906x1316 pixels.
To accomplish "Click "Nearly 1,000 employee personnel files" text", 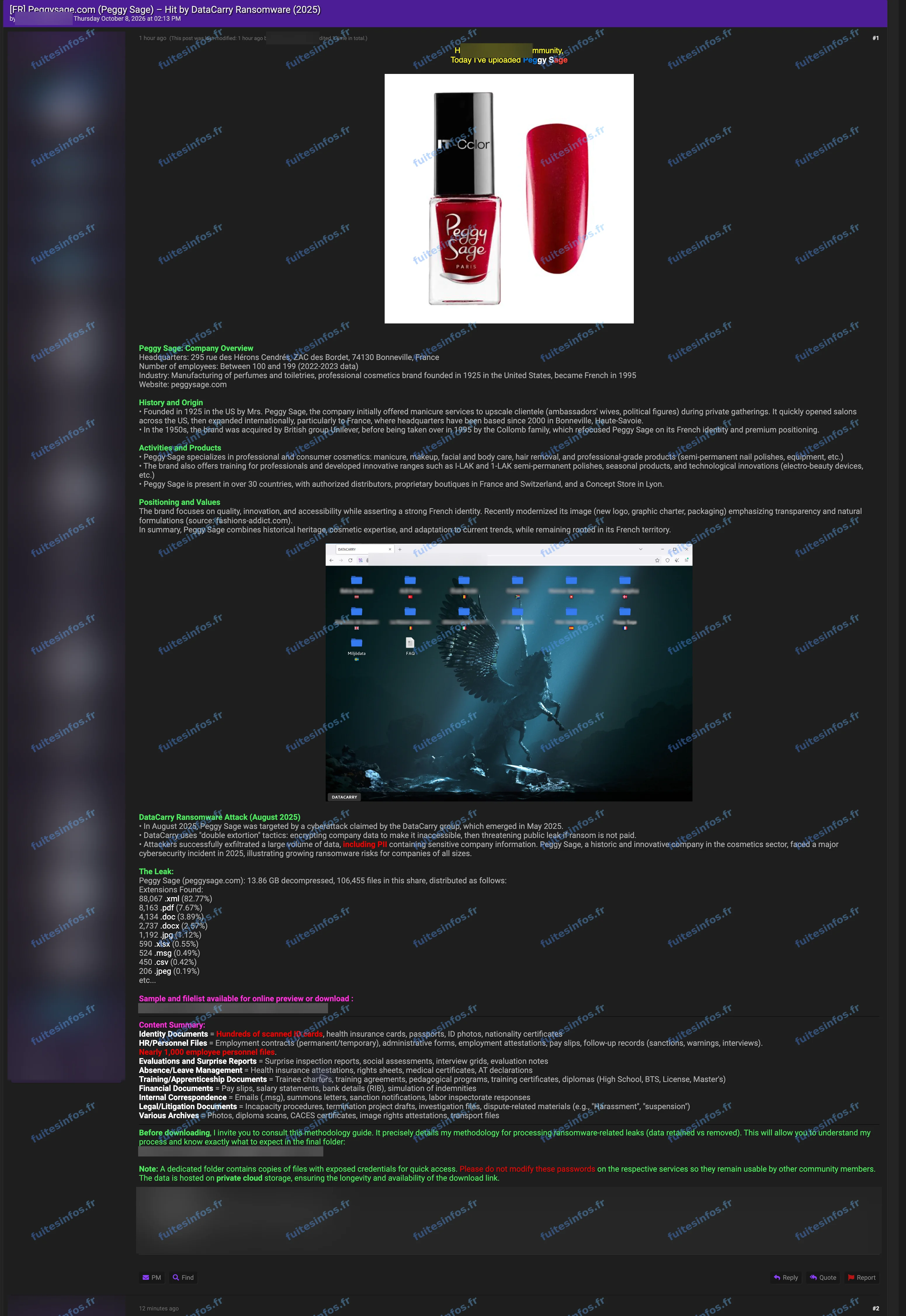I will click(x=206, y=1052).
